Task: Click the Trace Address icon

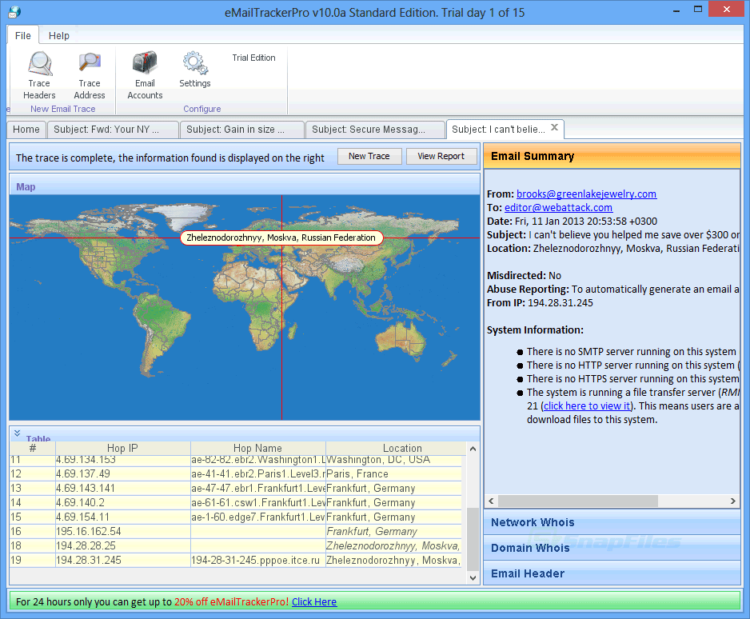Action: click(89, 63)
